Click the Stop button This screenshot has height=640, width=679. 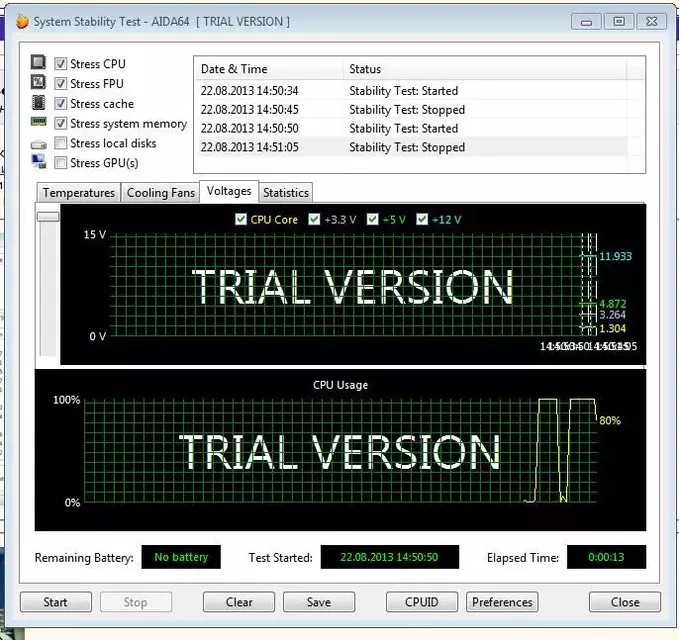(x=136, y=602)
